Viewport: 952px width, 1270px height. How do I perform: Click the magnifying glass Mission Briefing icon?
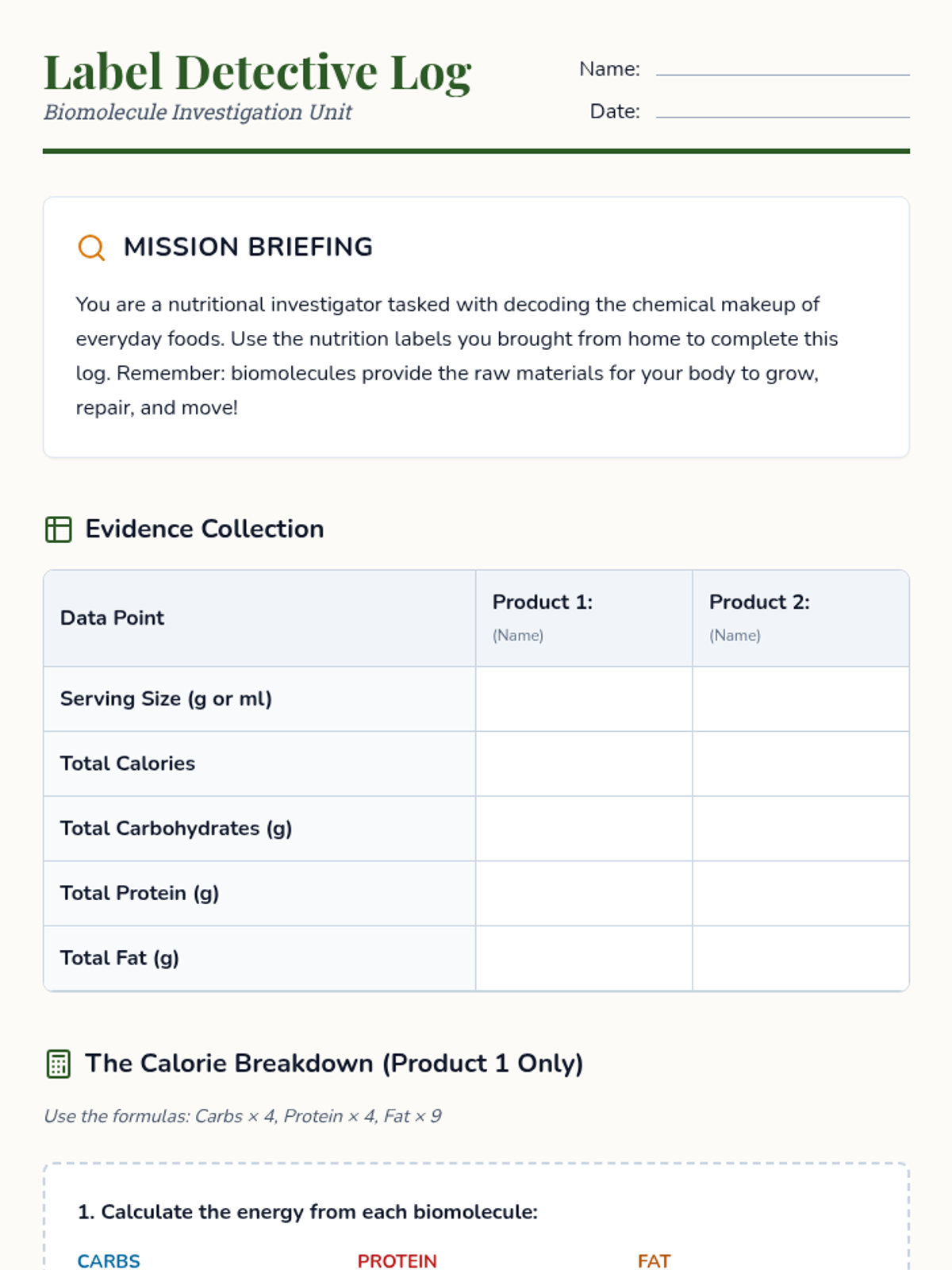click(x=91, y=248)
